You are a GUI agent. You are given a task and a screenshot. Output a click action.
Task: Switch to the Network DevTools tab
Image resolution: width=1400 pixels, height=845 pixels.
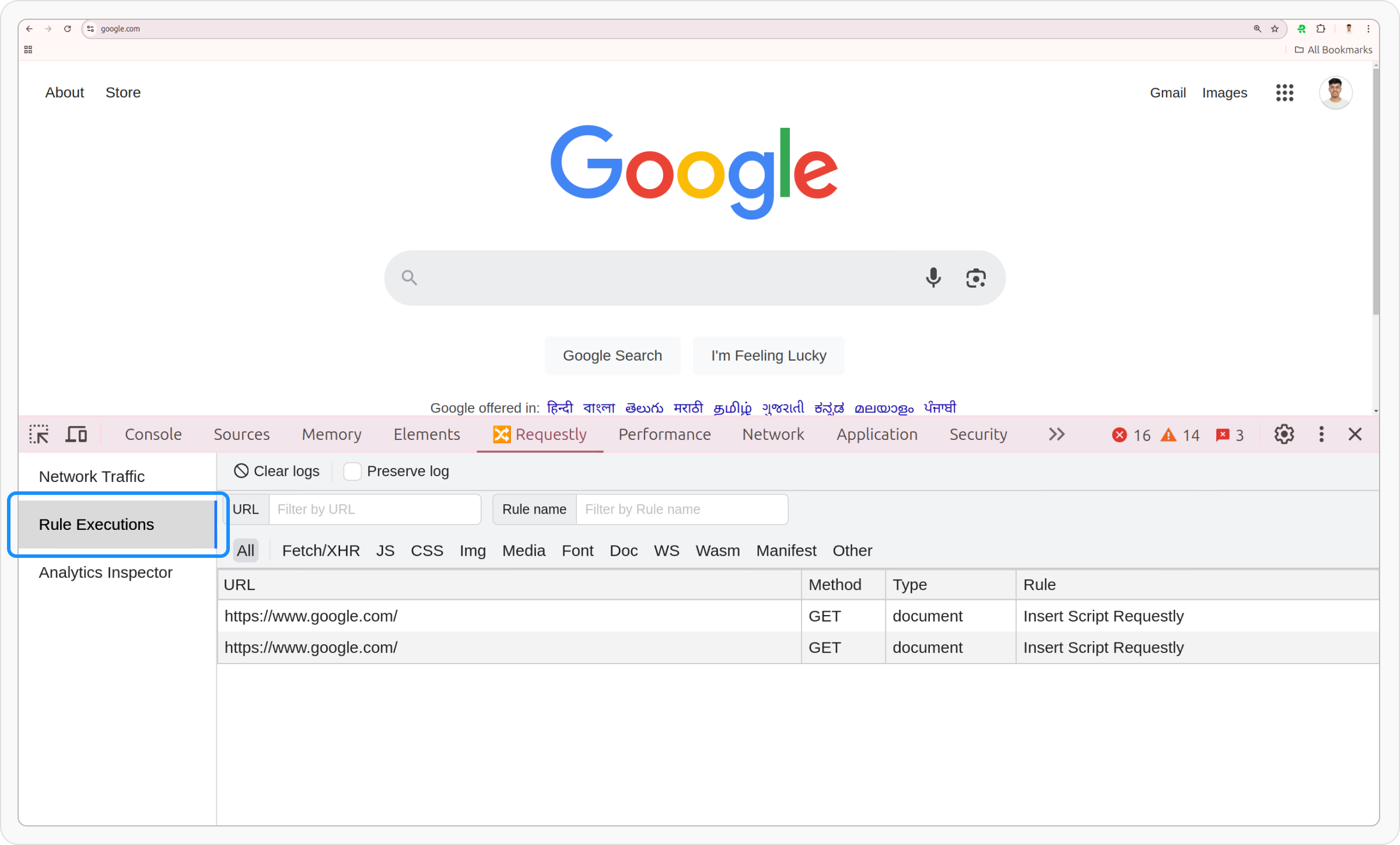pyautogui.click(x=773, y=434)
